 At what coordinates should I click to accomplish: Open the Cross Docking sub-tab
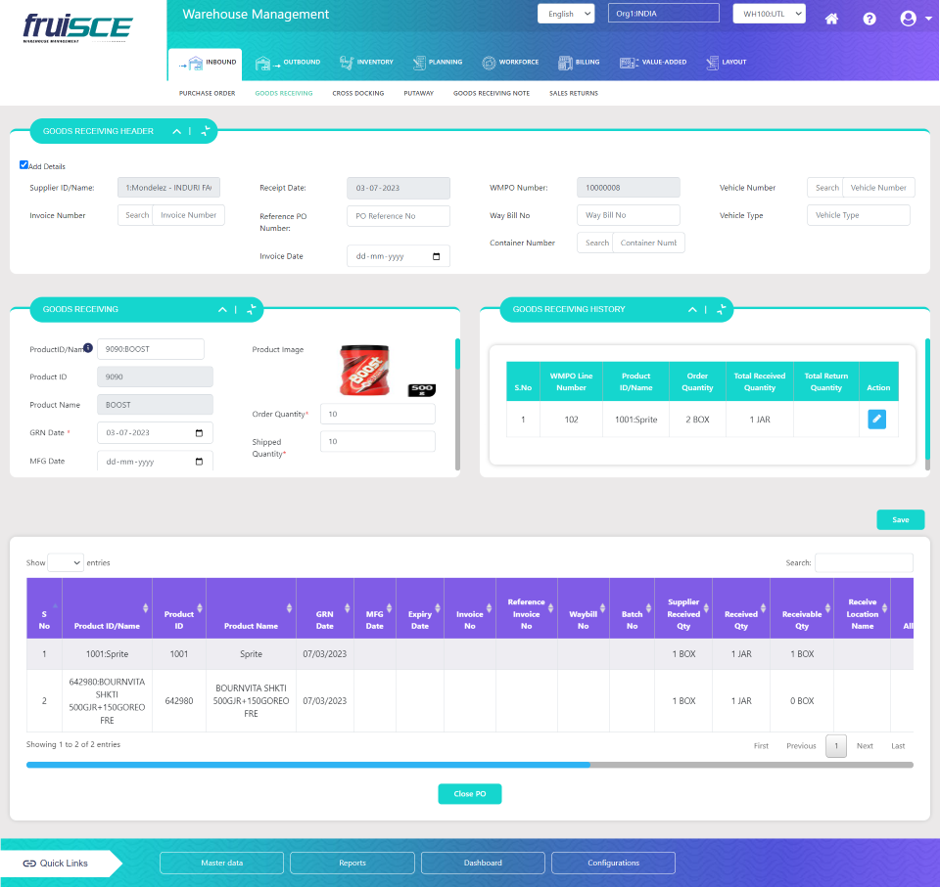point(358,93)
